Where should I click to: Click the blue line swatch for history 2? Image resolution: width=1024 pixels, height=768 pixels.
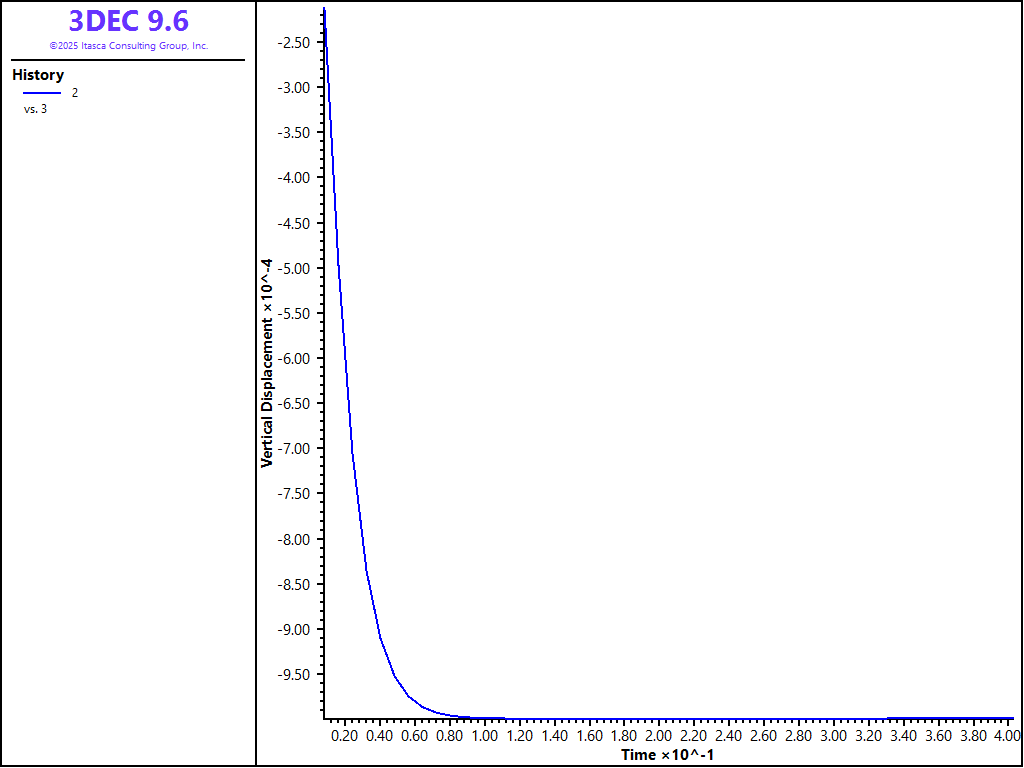pyautogui.click(x=42, y=93)
